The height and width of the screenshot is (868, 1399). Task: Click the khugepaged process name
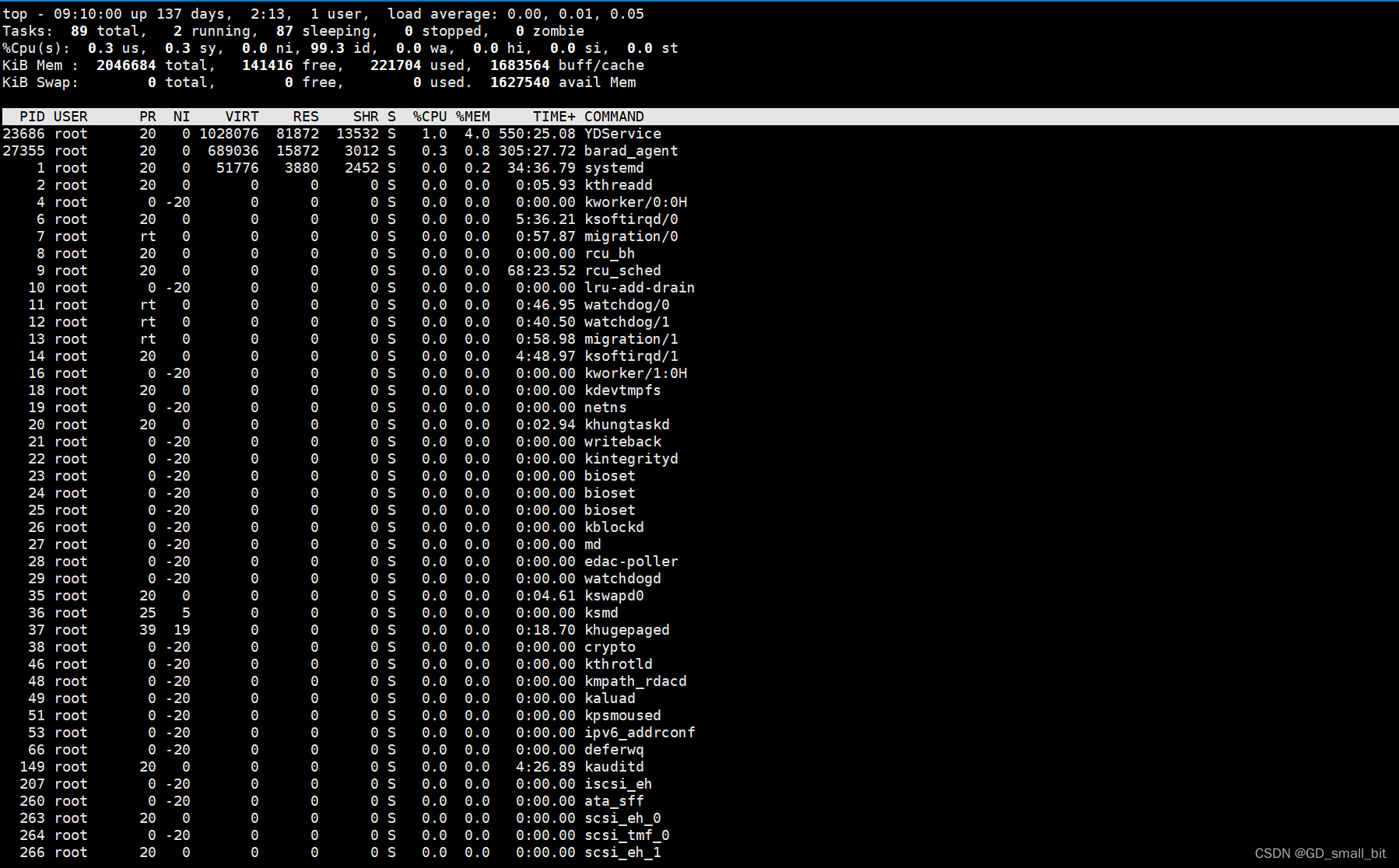[627, 630]
